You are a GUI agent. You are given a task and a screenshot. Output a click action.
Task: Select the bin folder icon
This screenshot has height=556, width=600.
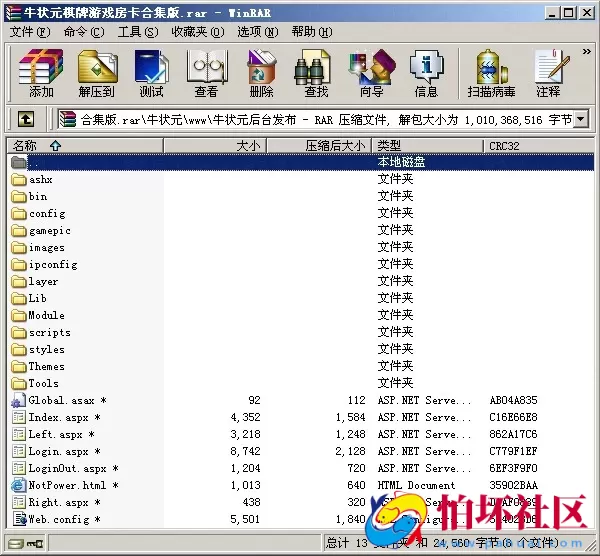coord(18,197)
